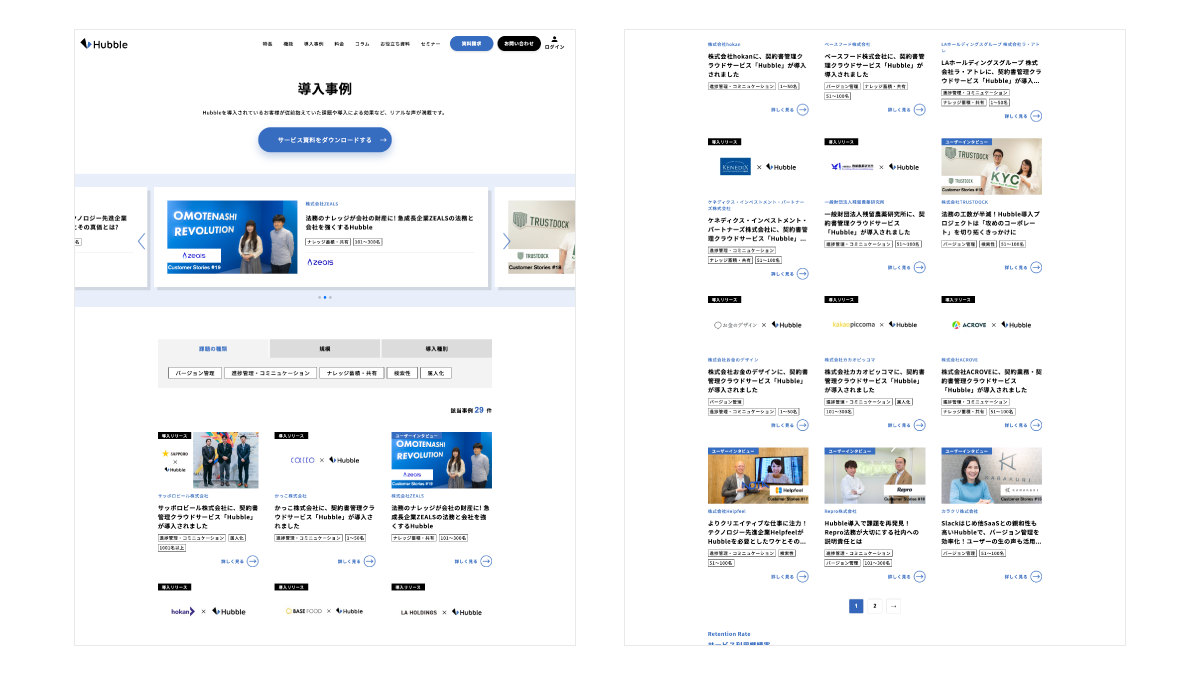Select pagination page 1
This screenshot has width=1200, height=675.
click(856, 606)
